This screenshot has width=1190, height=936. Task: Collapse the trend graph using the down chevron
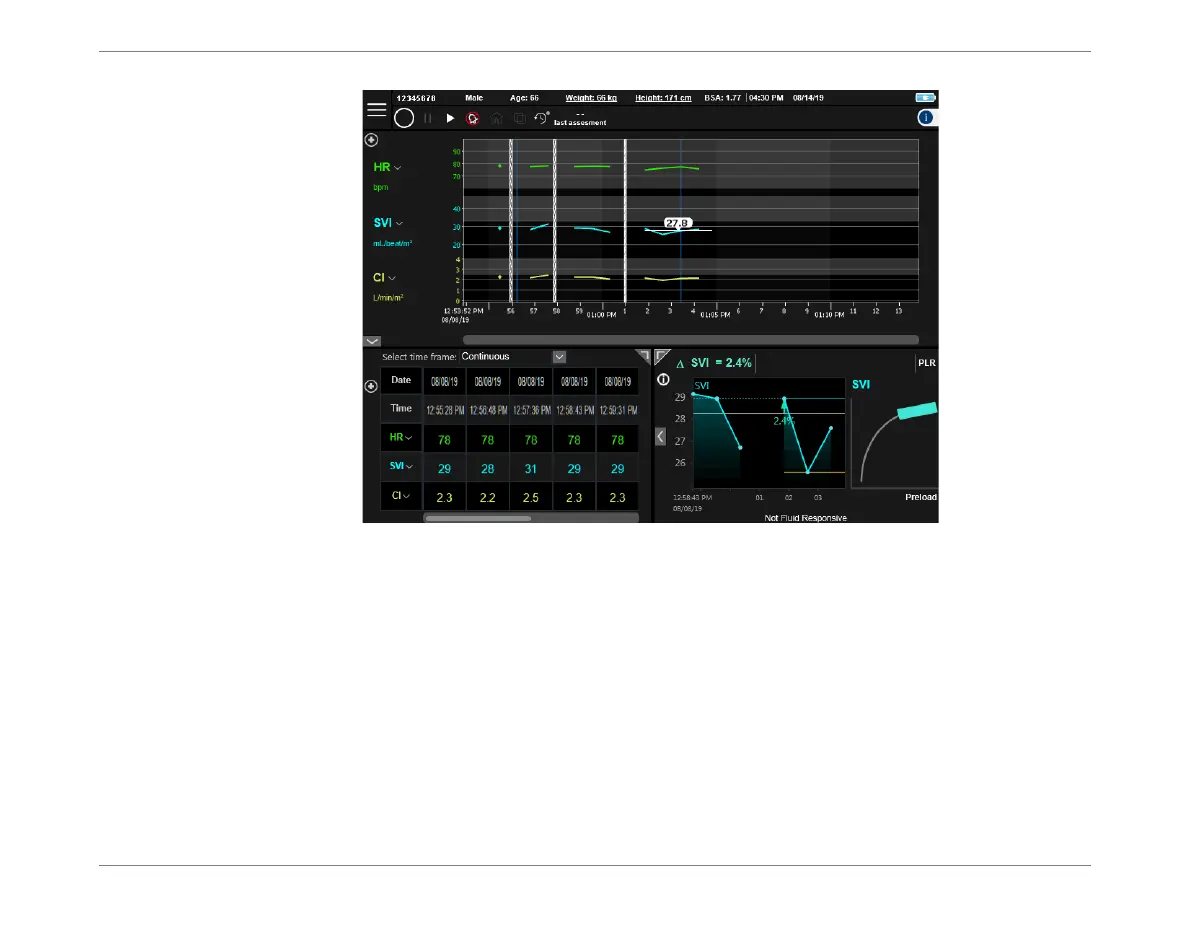(x=372, y=342)
